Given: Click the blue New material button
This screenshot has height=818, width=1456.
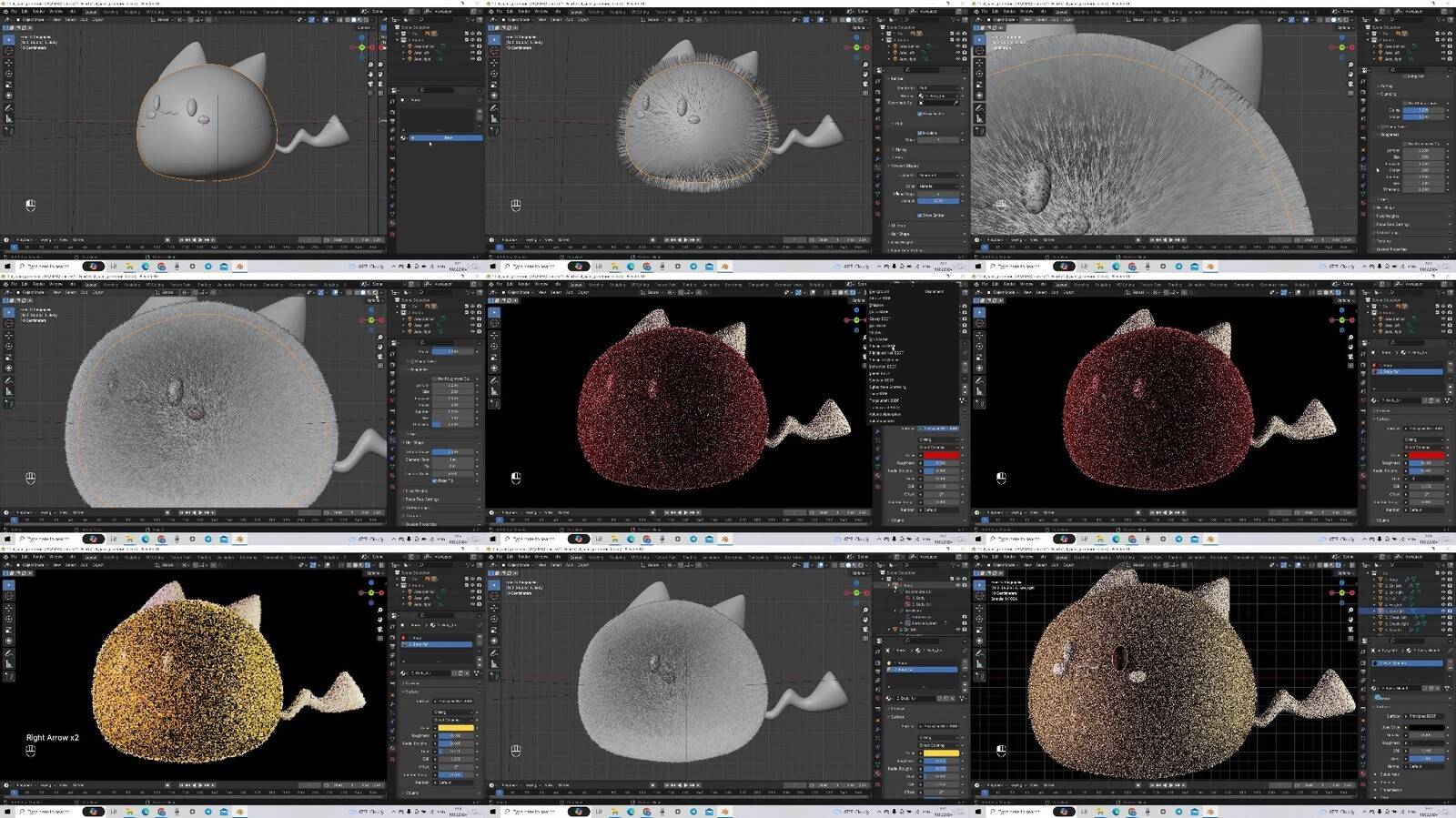Looking at the screenshot, I should tap(446, 137).
